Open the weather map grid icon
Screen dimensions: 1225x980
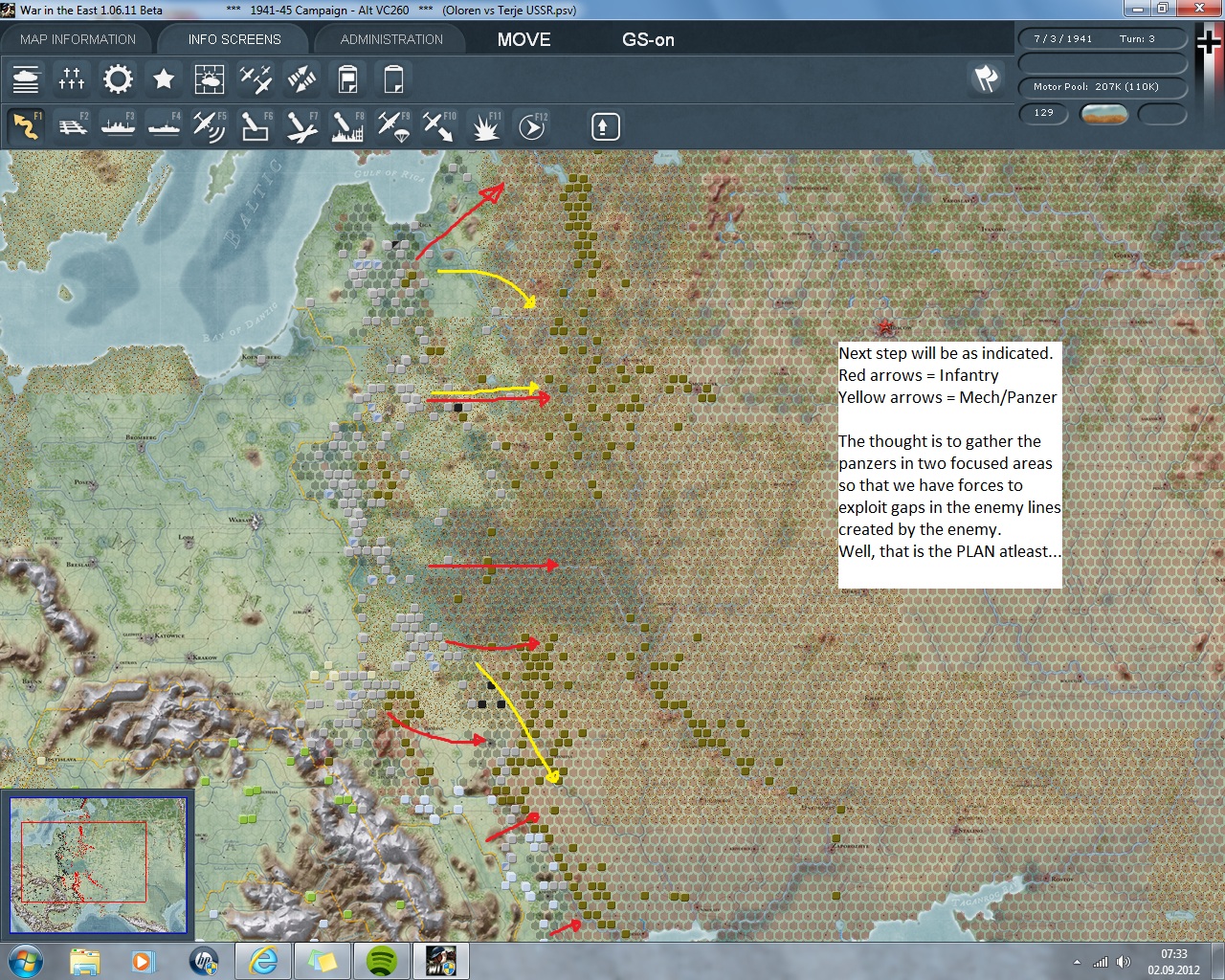210,78
